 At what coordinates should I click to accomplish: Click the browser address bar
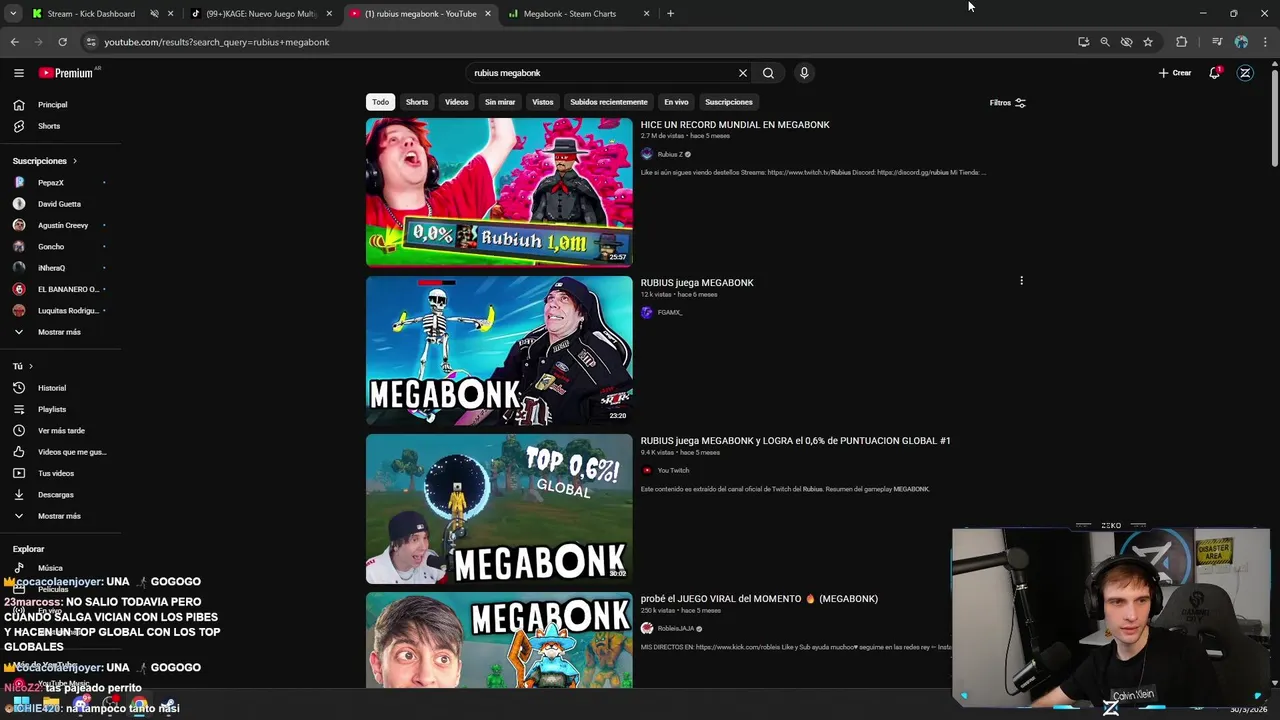click(580, 42)
